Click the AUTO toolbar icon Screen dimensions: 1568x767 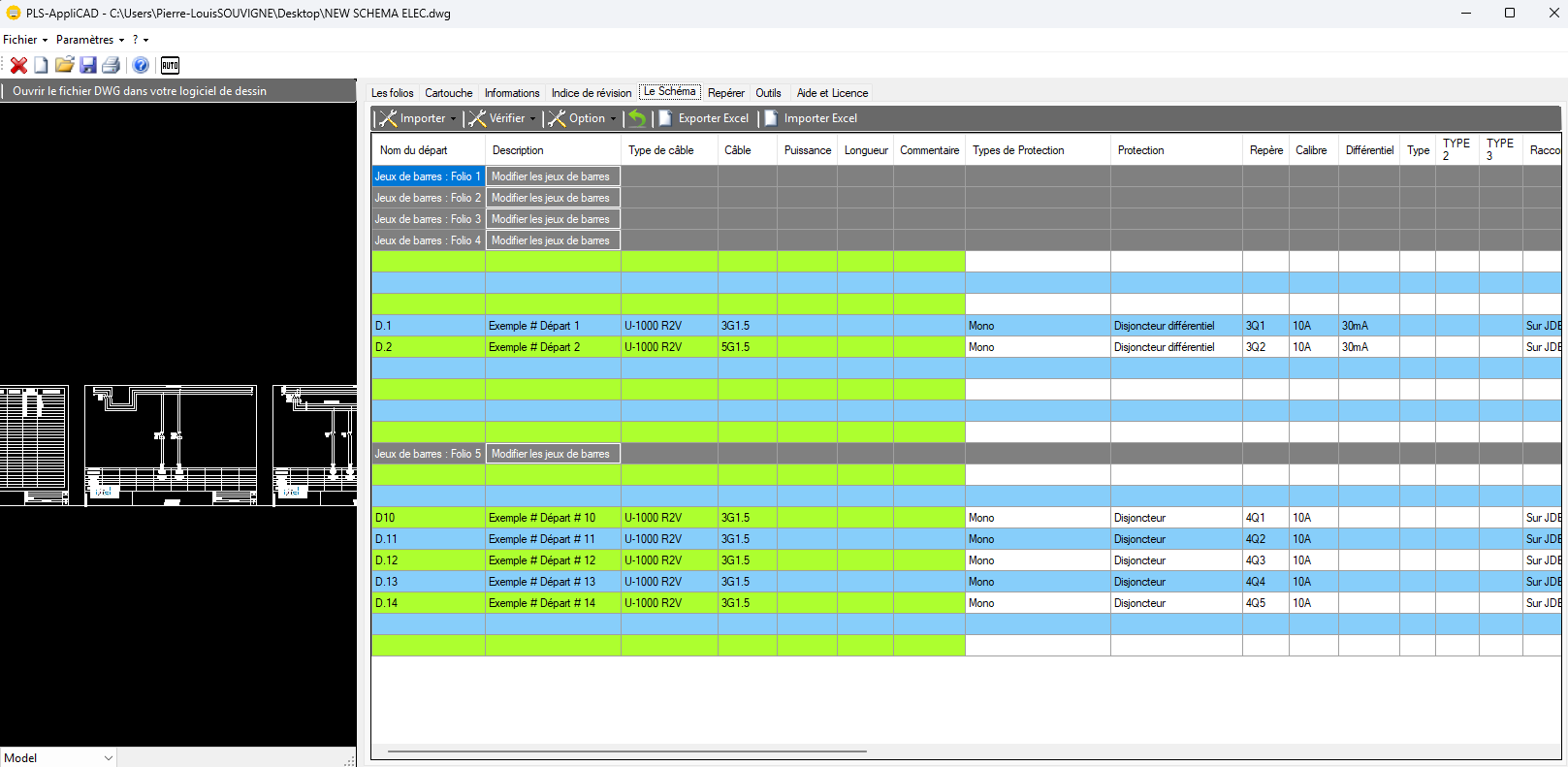[x=170, y=65]
